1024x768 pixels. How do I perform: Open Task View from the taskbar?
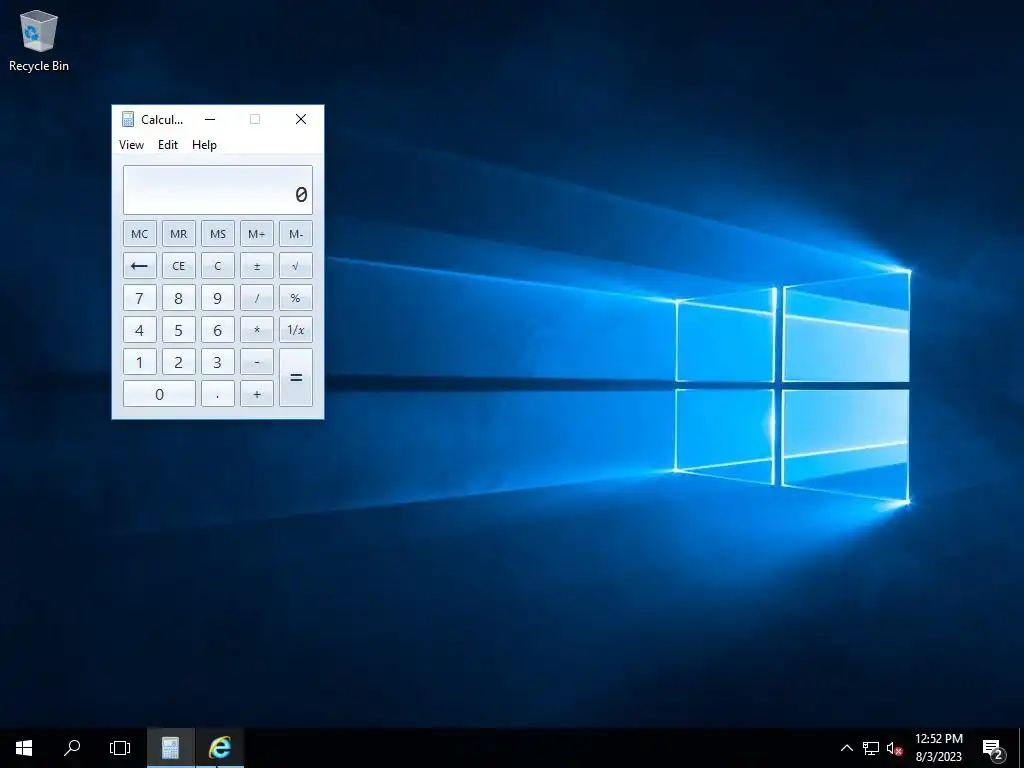120,748
